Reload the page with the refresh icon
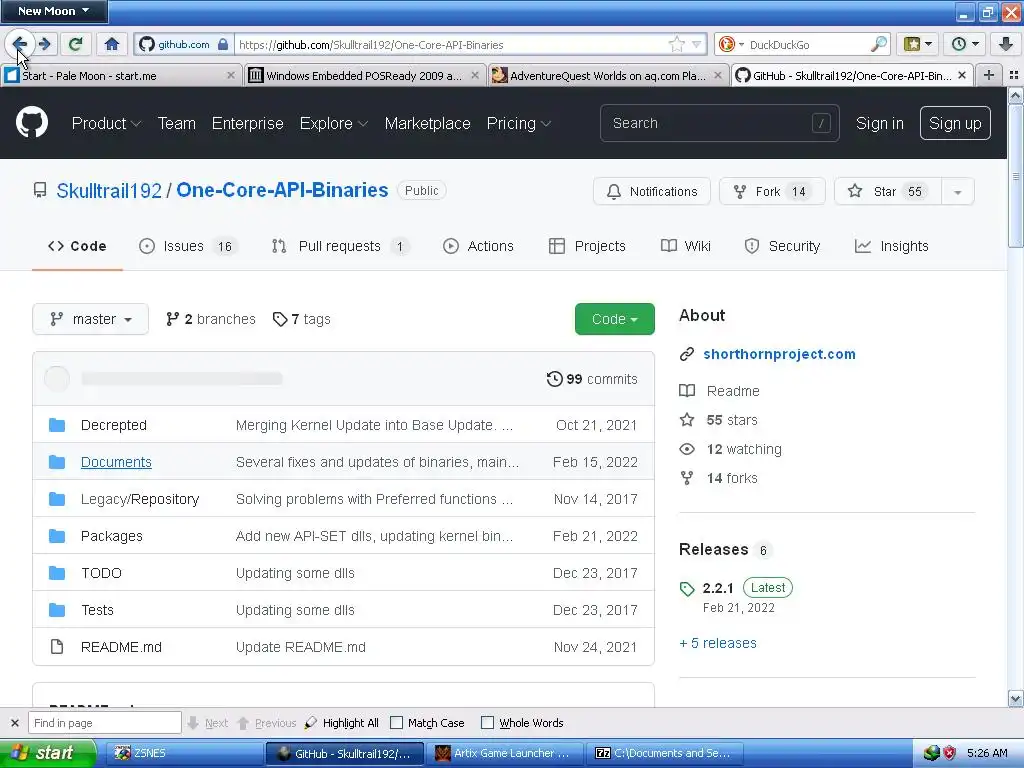Image resolution: width=1024 pixels, height=768 pixels. coord(76,44)
